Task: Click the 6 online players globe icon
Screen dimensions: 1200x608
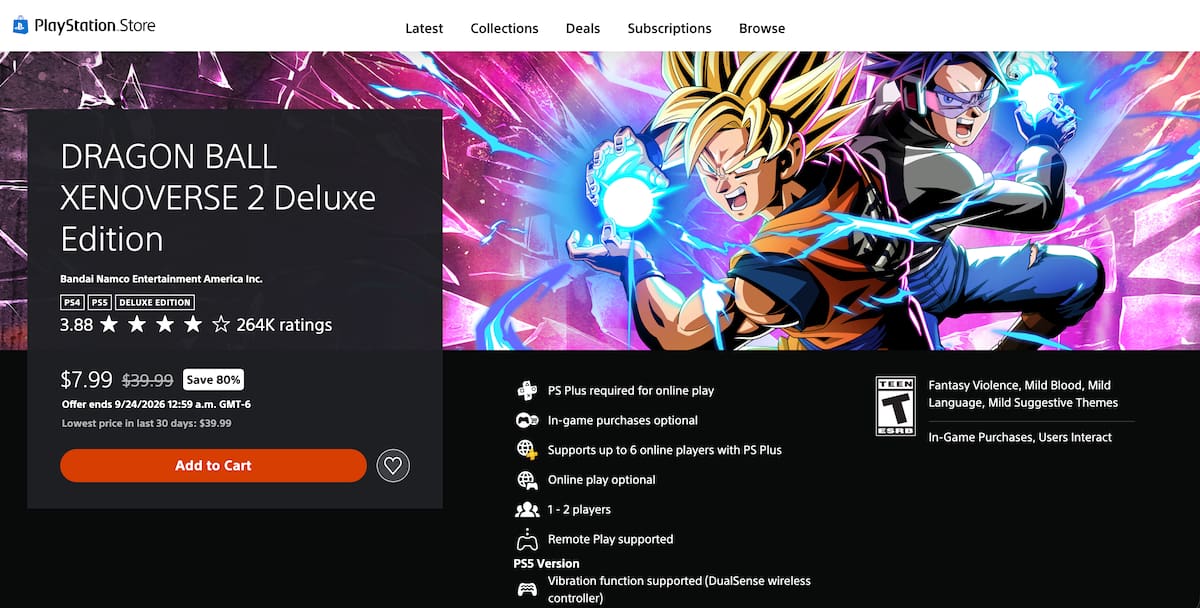Action: click(527, 450)
